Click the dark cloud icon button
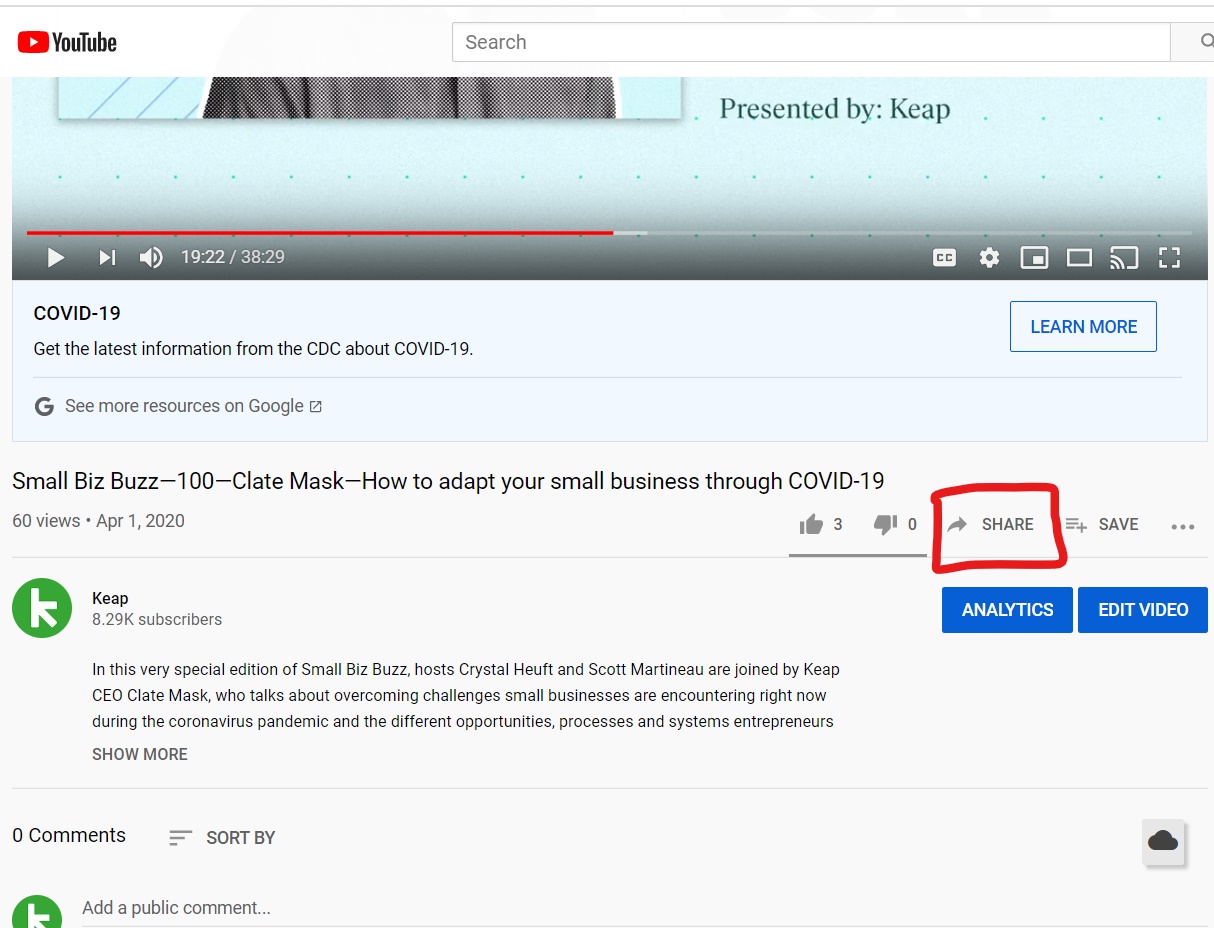The image size is (1214, 928). [x=1163, y=841]
